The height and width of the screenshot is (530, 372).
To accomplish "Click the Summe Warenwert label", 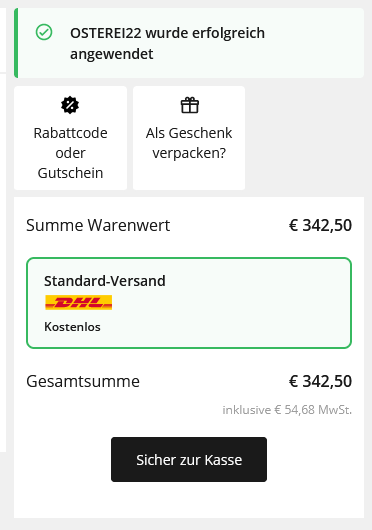I will [98, 225].
